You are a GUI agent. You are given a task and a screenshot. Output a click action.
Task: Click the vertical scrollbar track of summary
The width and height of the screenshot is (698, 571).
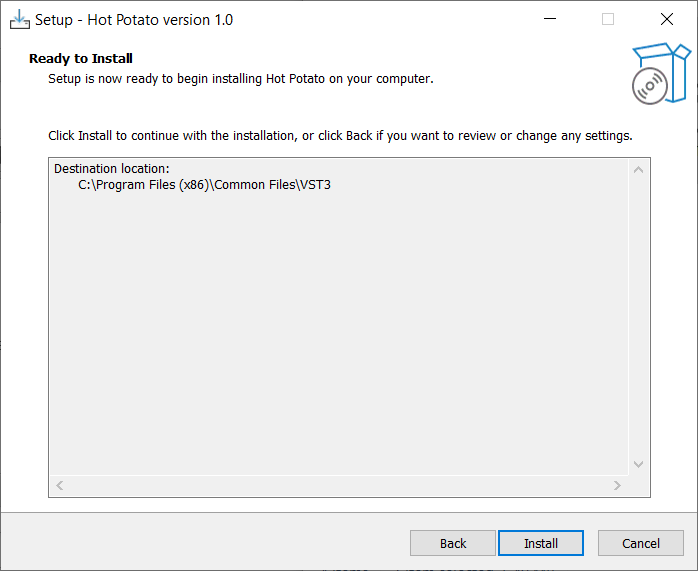639,320
